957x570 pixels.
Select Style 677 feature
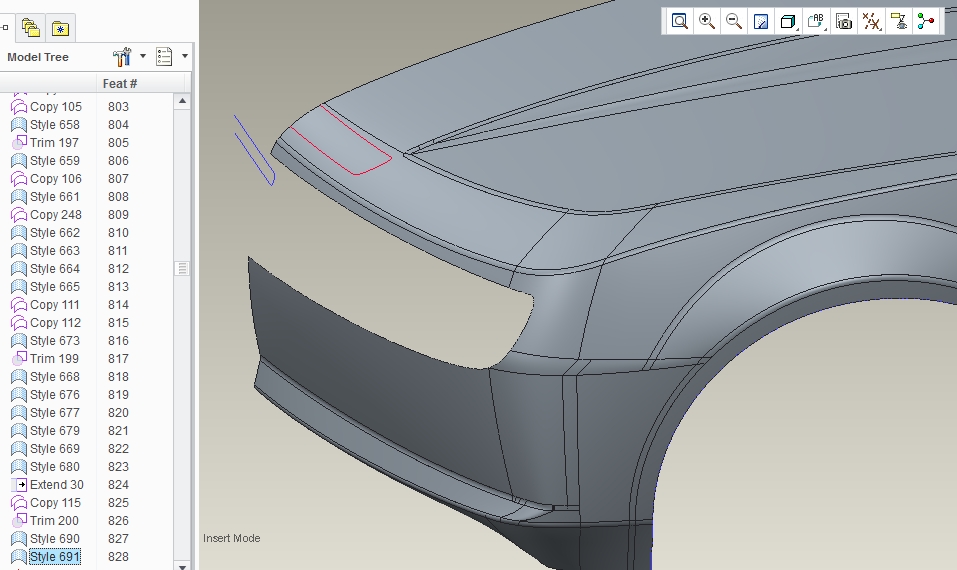(55, 413)
